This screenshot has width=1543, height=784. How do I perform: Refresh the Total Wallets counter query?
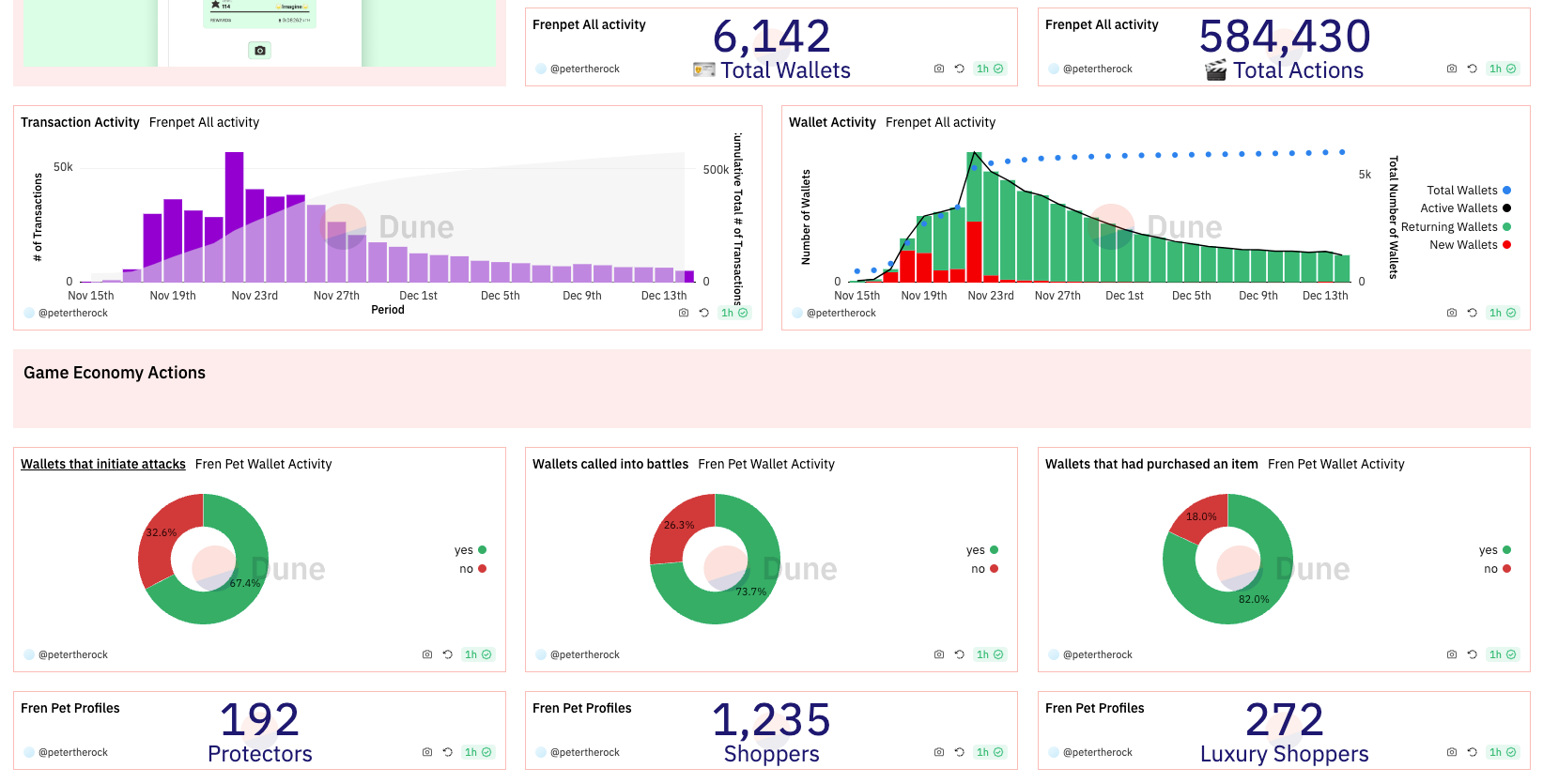coord(960,69)
